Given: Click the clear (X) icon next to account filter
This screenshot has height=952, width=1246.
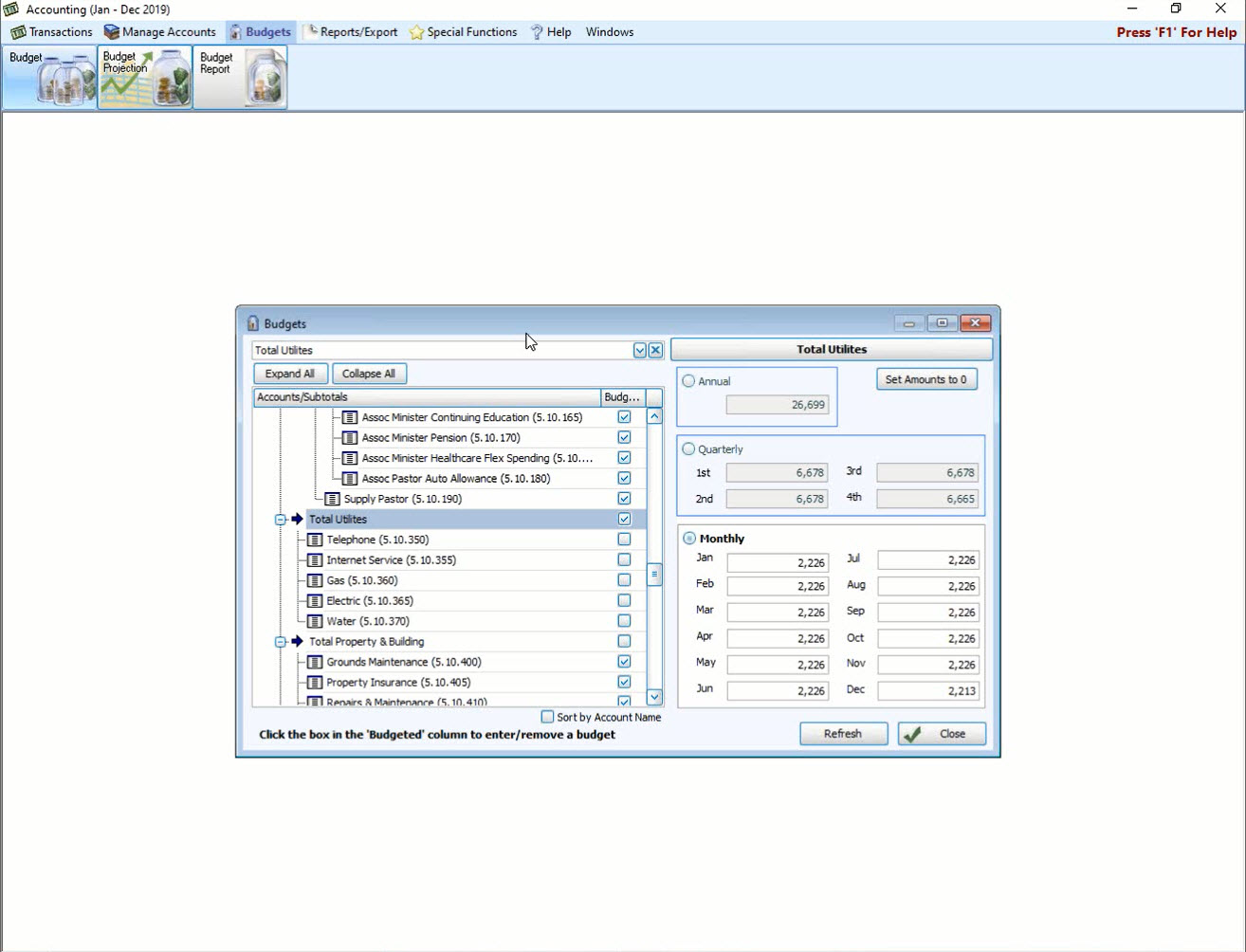Looking at the screenshot, I should pyautogui.click(x=654, y=350).
